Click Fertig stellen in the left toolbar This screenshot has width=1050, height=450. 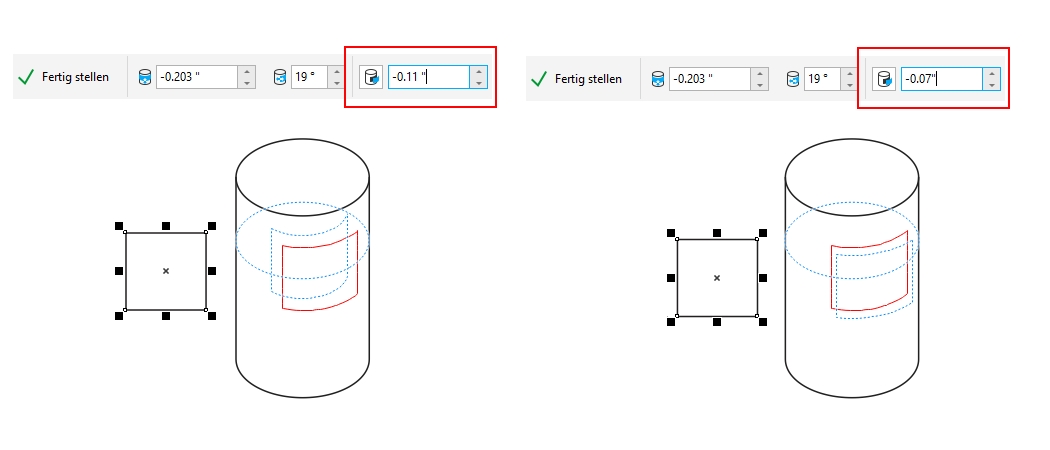tap(67, 77)
